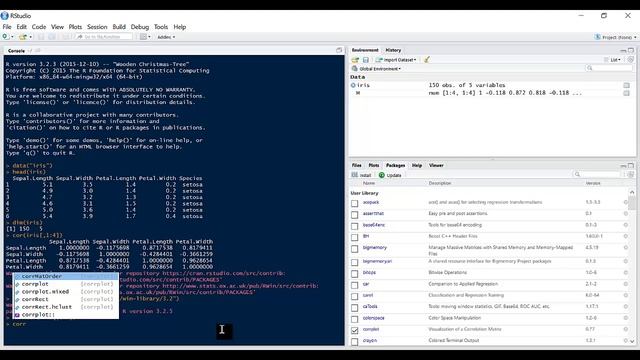Open the corrplot package link
640x360 pixels.
371,329
